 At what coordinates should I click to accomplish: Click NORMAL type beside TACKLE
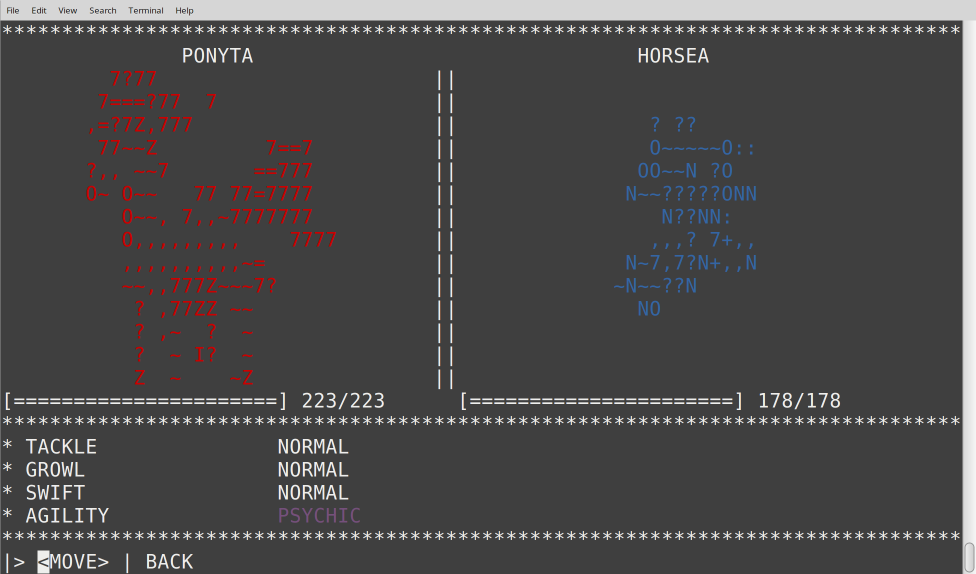click(313, 447)
